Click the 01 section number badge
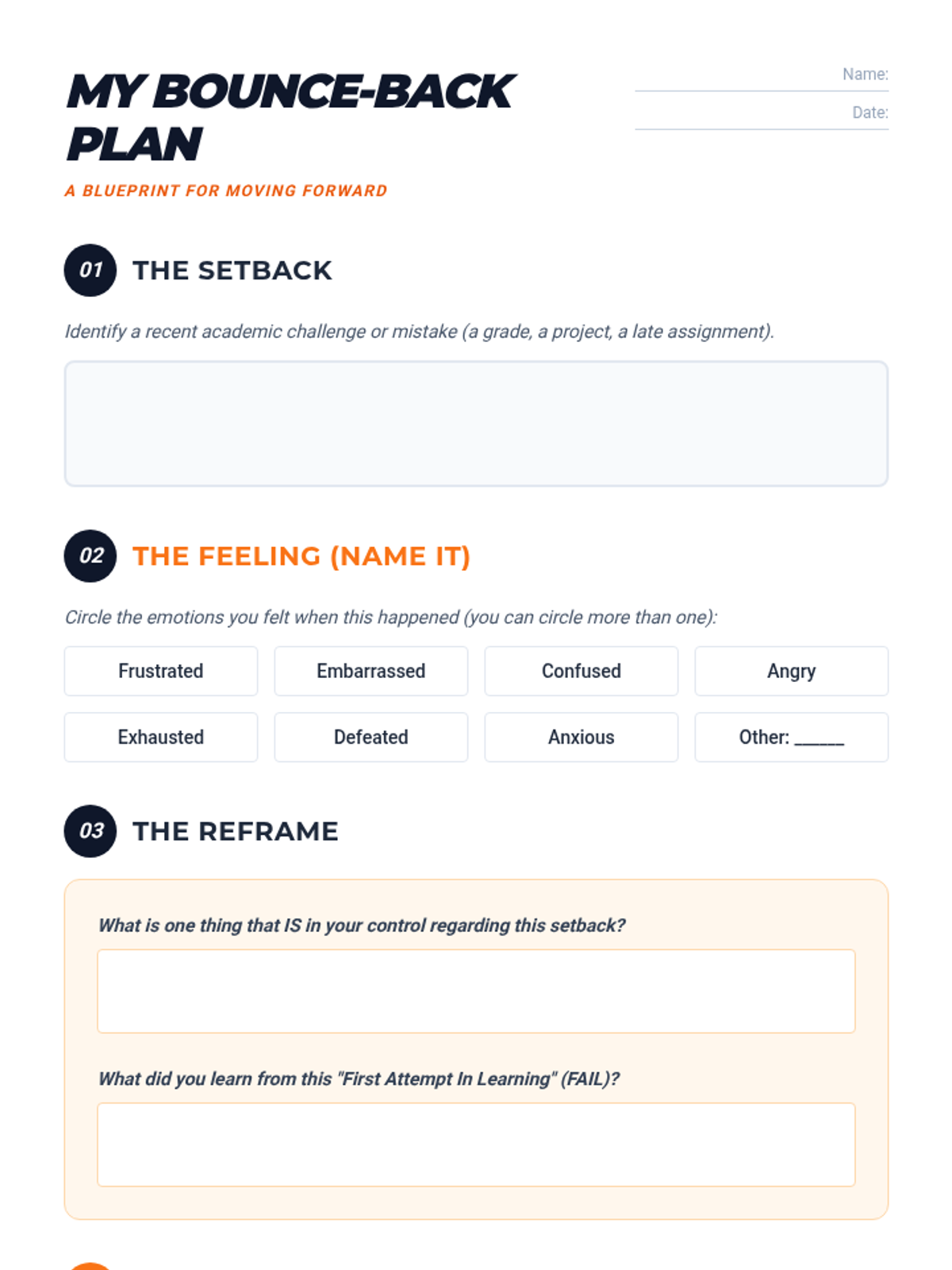 (x=90, y=270)
